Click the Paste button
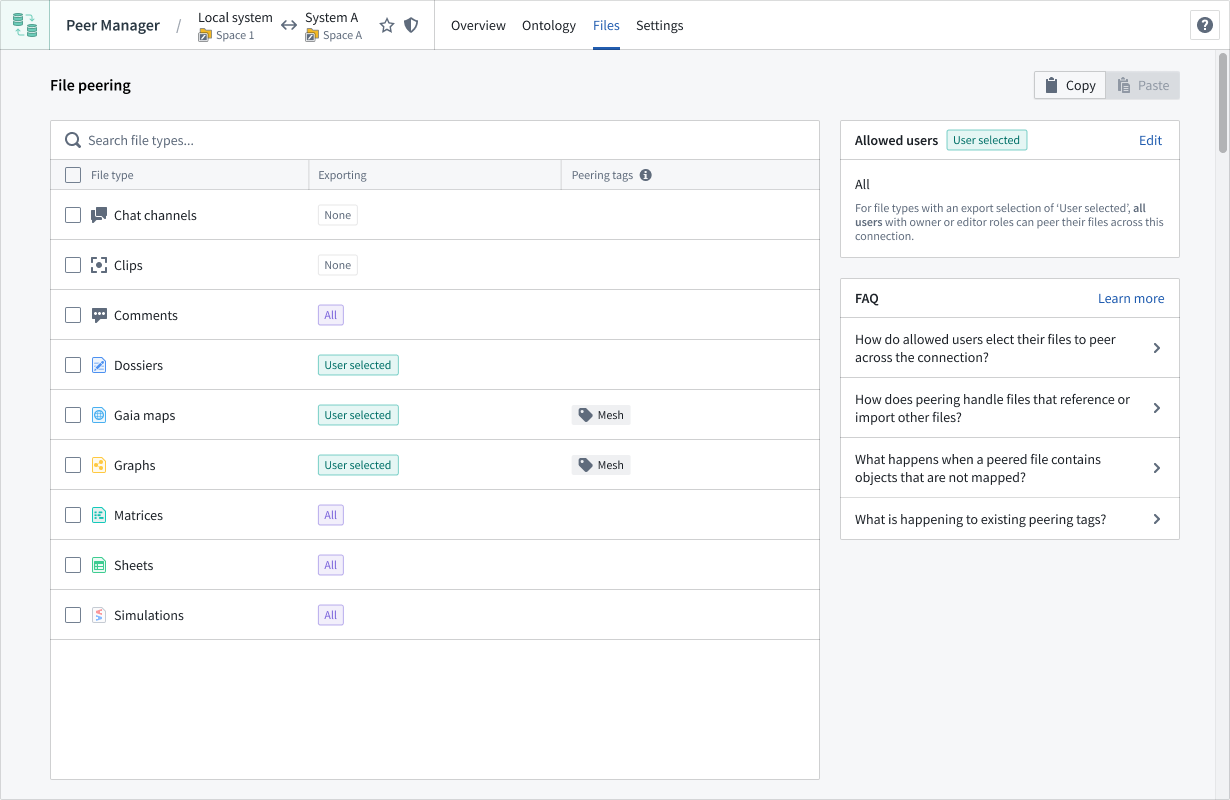 [1143, 85]
